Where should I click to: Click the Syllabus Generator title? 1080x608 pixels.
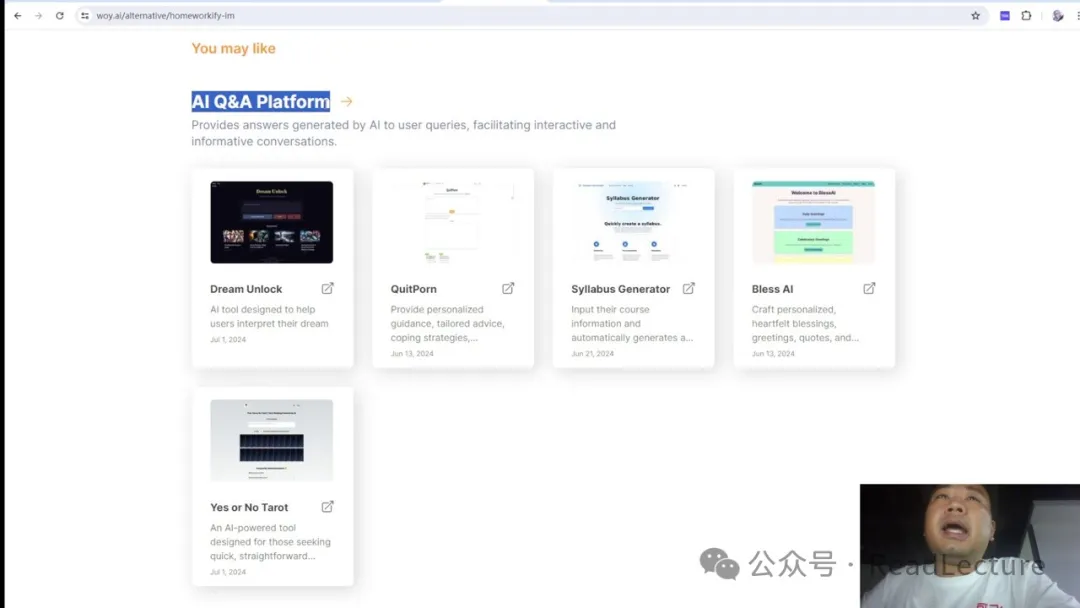pyautogui.click(x=620, y=289)
